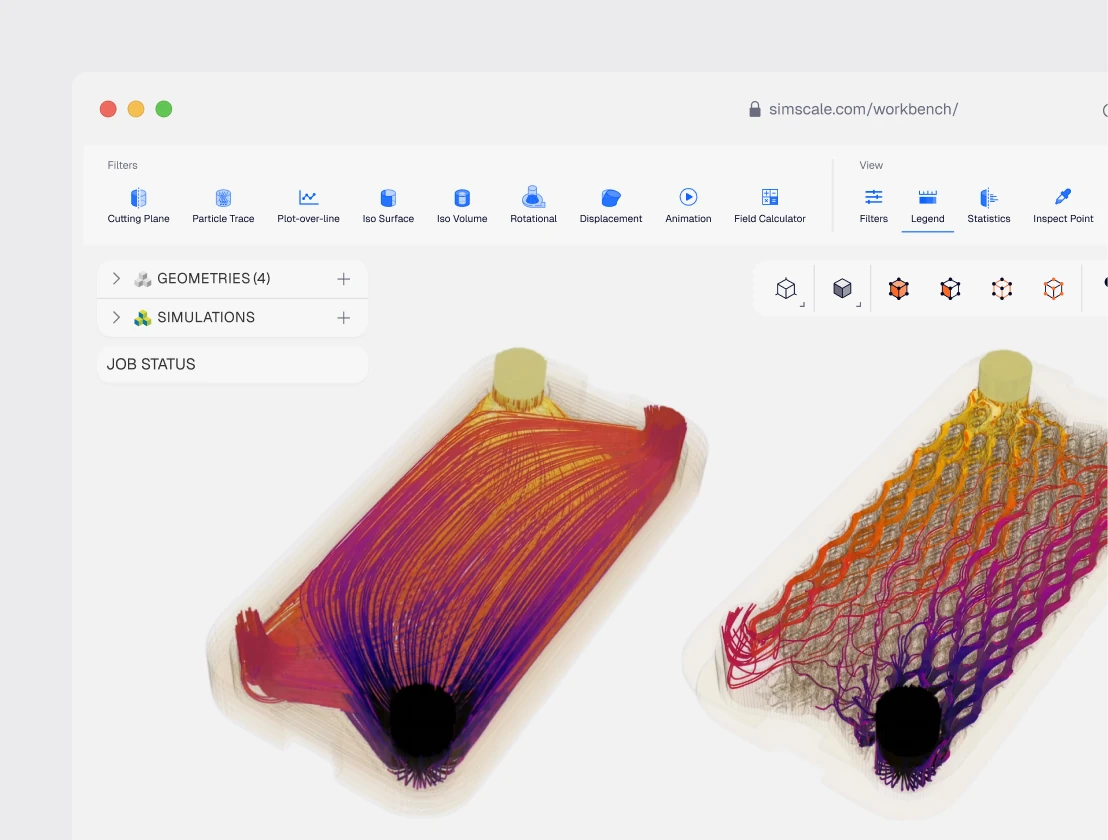Add a new geometry with plus button
Viewport: 1108px width, 840px height.
343,279
